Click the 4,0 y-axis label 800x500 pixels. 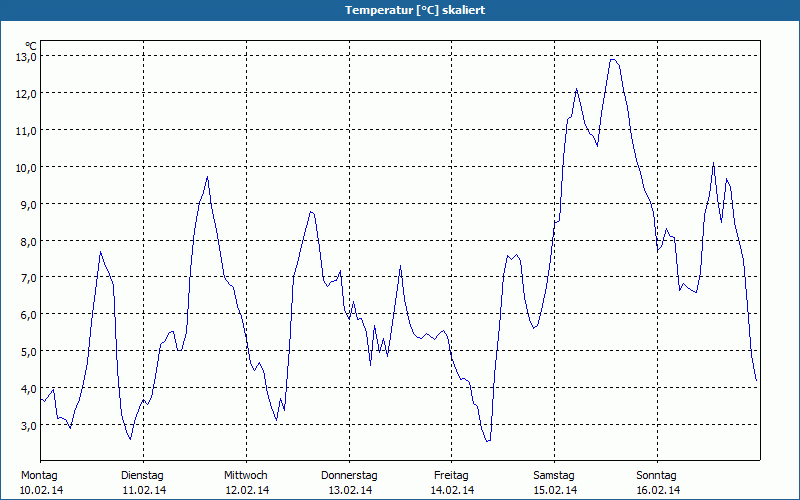point(29,389)
